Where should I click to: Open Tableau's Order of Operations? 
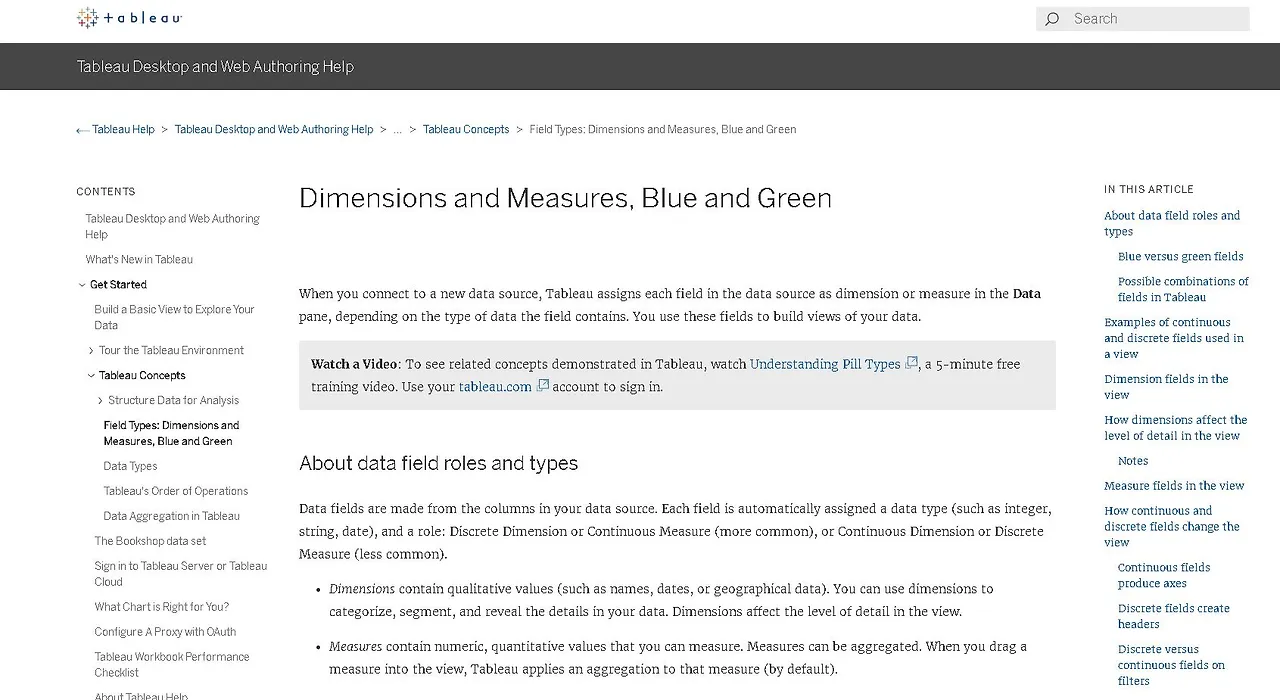176,492
